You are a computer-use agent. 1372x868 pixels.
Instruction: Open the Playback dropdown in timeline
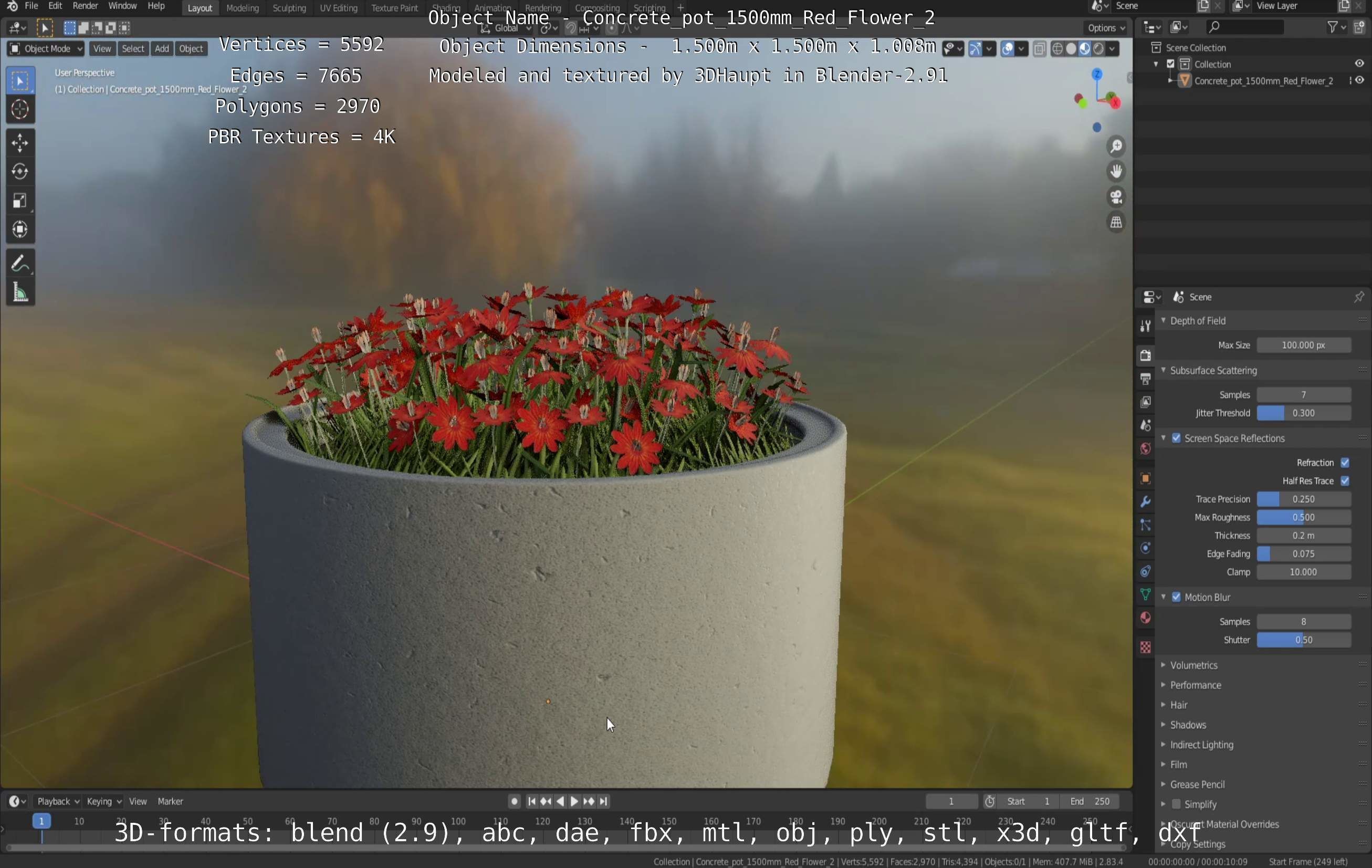pos(58,801)
